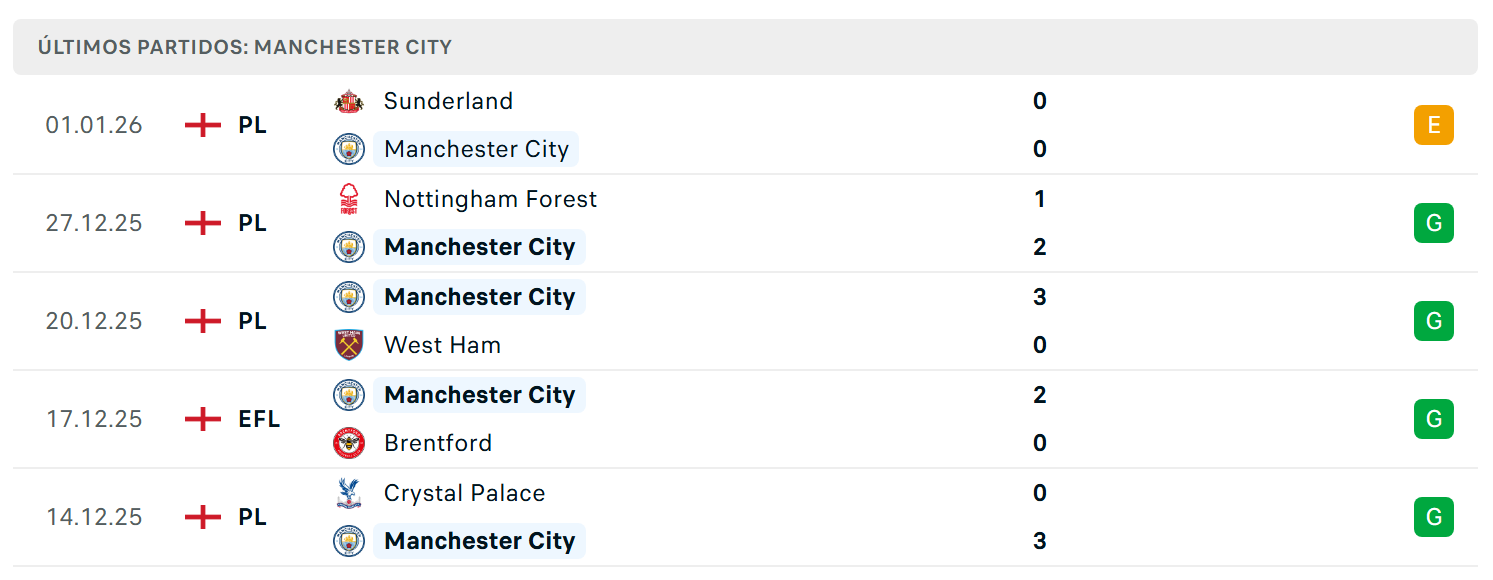The image size is (1493, 580).
Task: Click Manchester City crest in Sunderland match
Action: tap(349, 149)
